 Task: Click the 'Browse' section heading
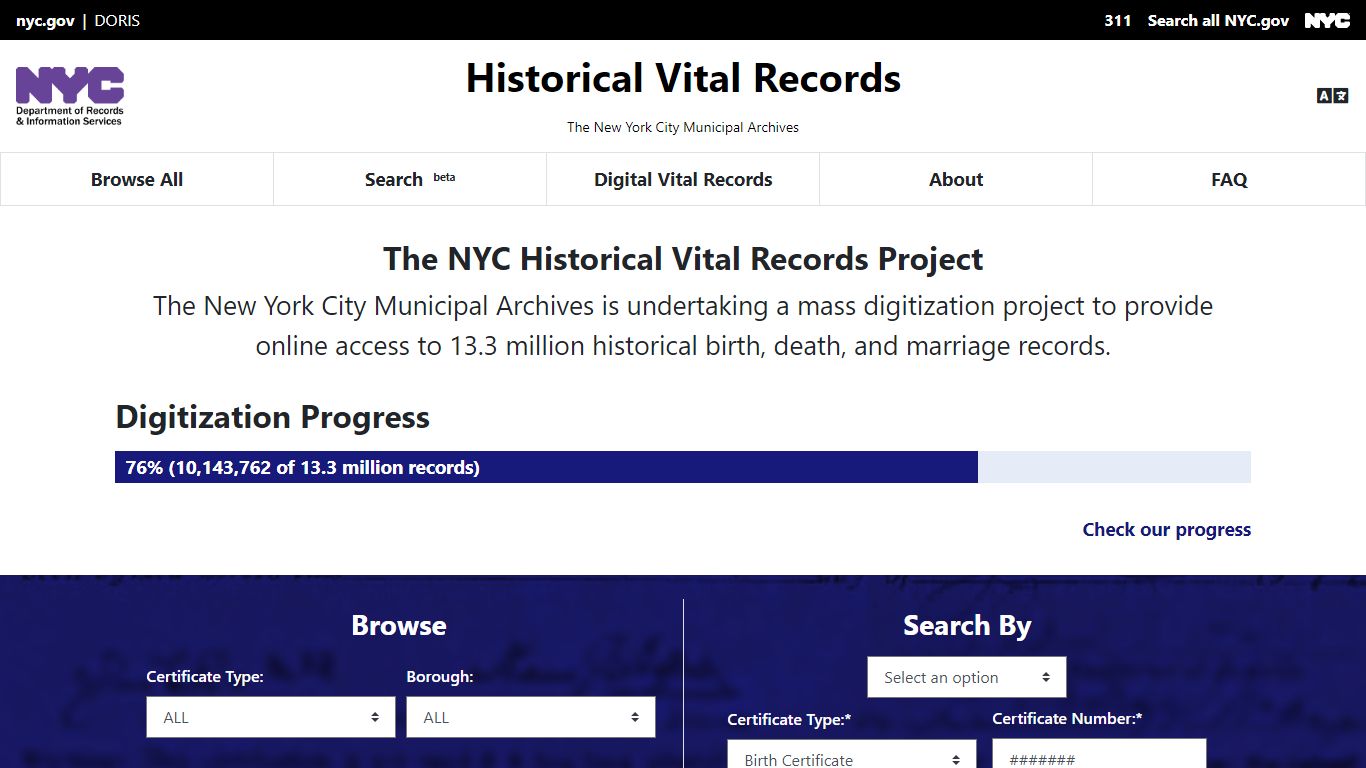399,626
